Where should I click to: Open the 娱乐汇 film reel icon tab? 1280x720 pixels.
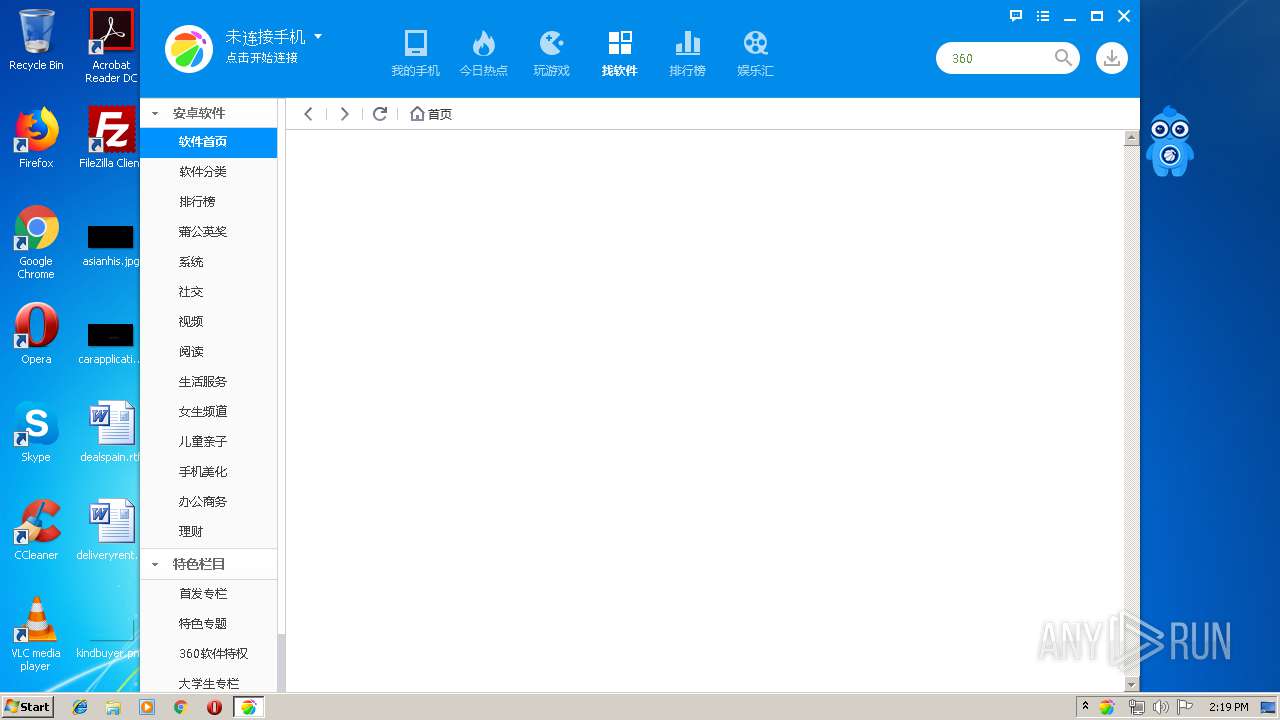click(x=756, y=43)
